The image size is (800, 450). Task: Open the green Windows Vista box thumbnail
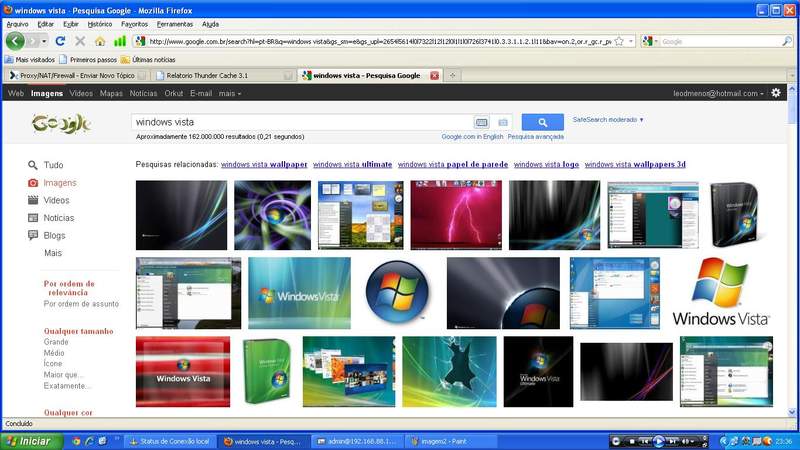(267, 371)
